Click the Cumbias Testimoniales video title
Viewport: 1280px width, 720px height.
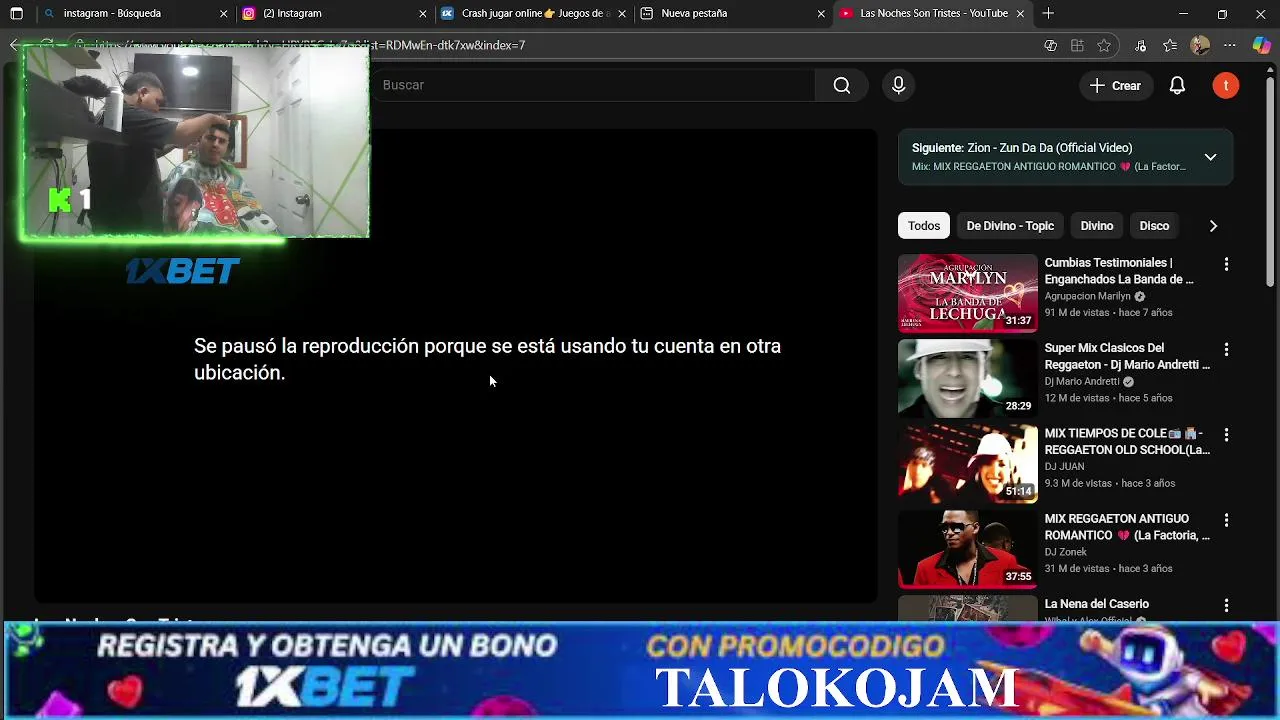click(x=1119, y=271)
